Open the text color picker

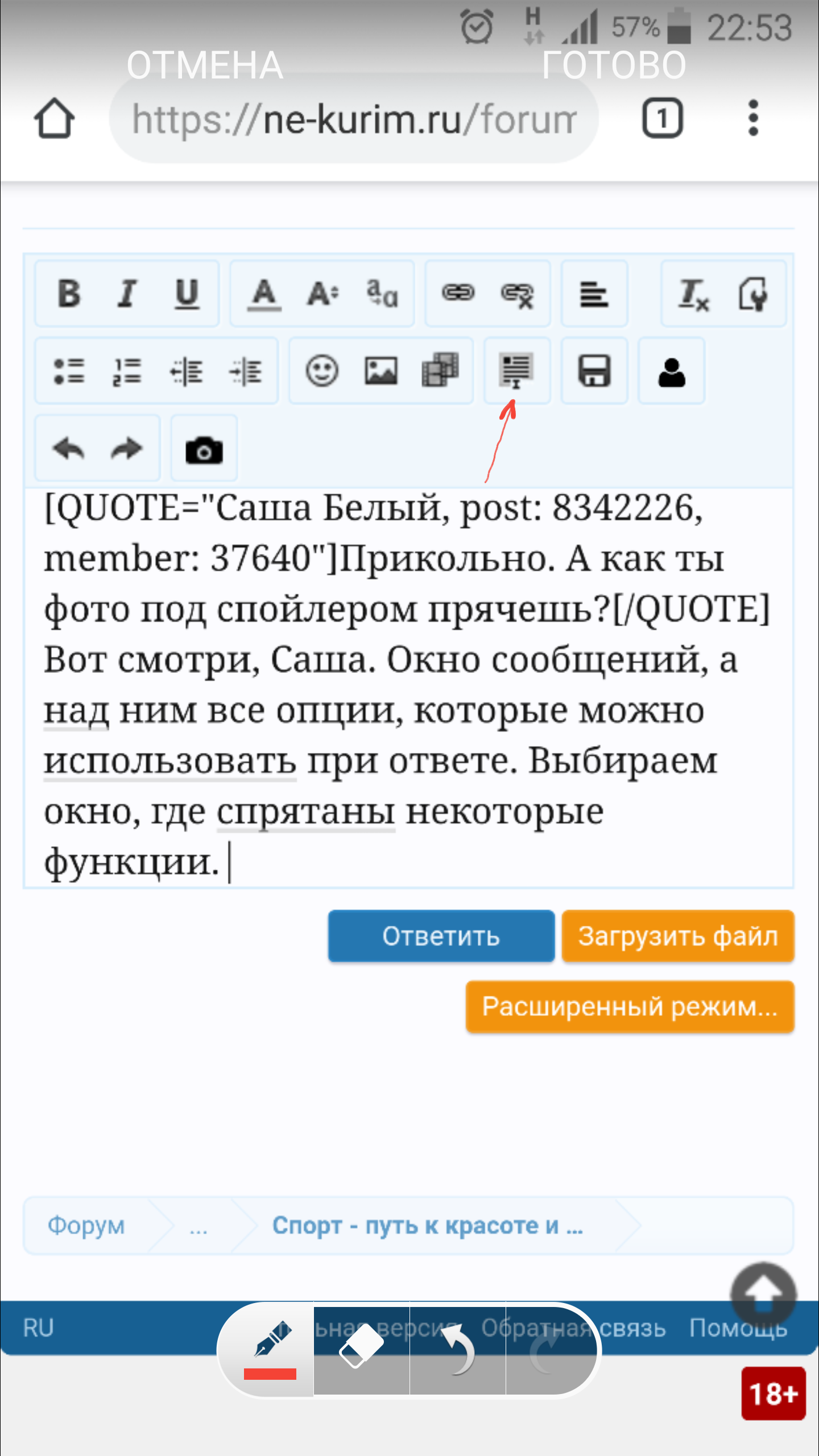pos(264,294)
